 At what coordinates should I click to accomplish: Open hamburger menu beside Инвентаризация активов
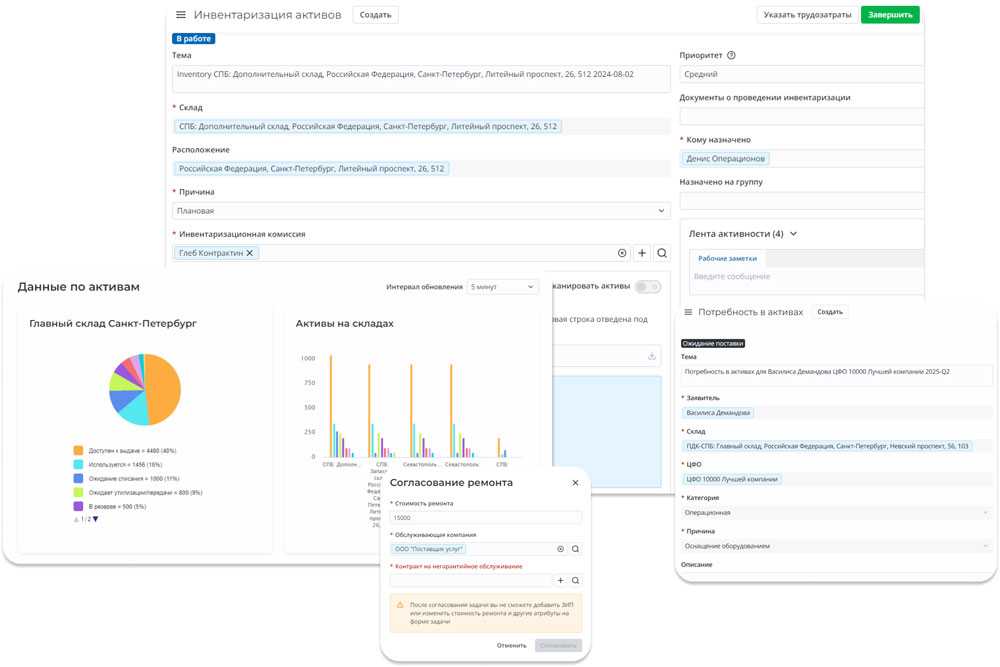coord(181,15)
